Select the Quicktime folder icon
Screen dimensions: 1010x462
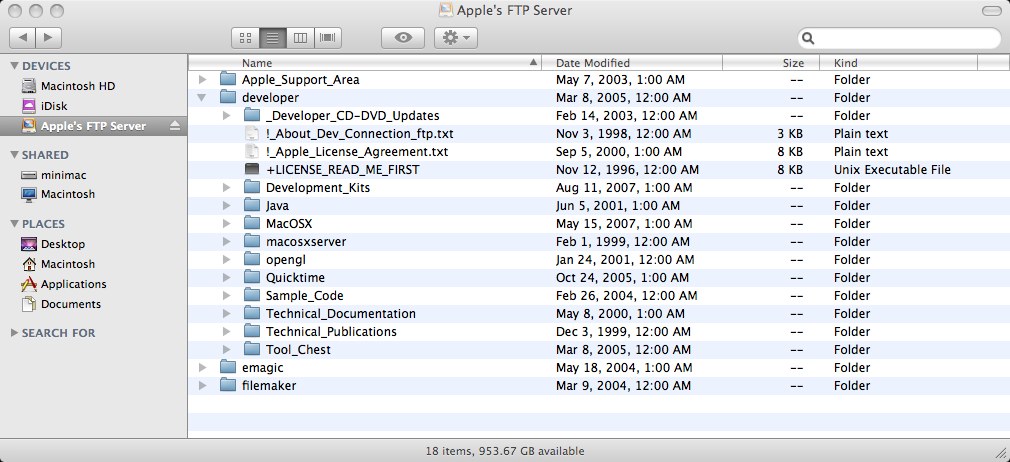click(x=252, y=278)
